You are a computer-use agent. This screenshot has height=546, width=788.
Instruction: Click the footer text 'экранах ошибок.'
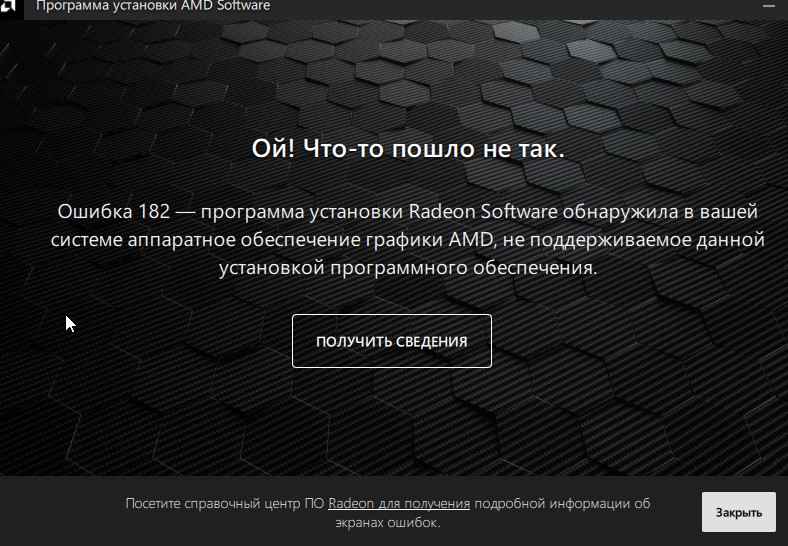[387, 523]
